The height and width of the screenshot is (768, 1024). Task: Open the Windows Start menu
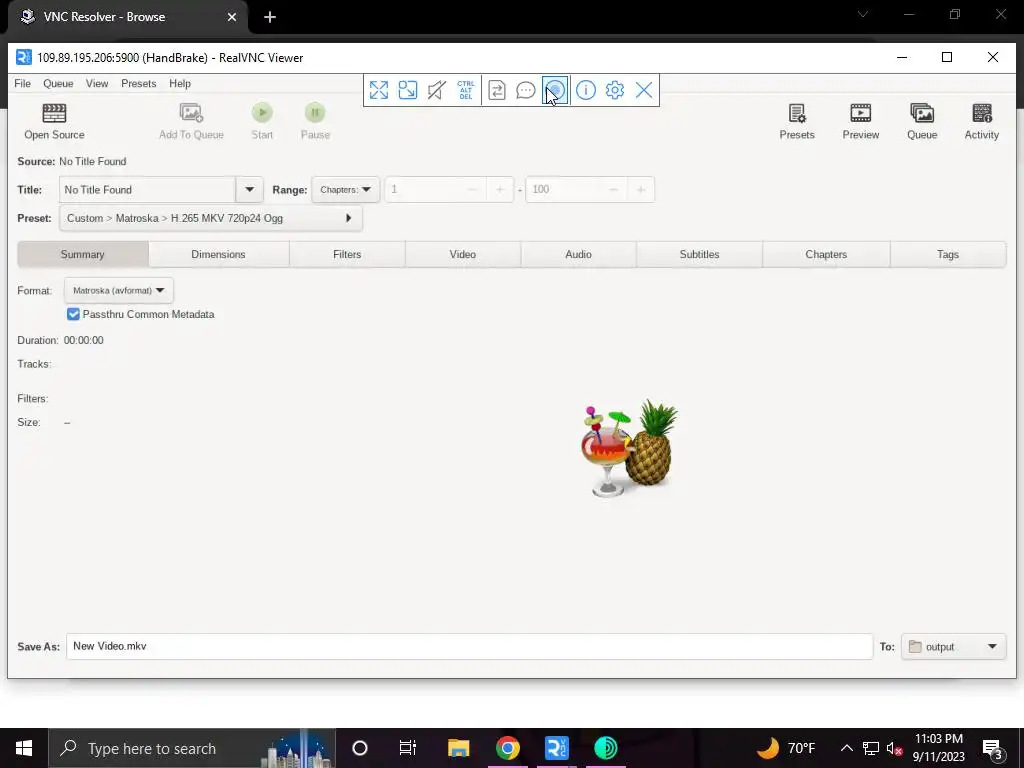24,748
